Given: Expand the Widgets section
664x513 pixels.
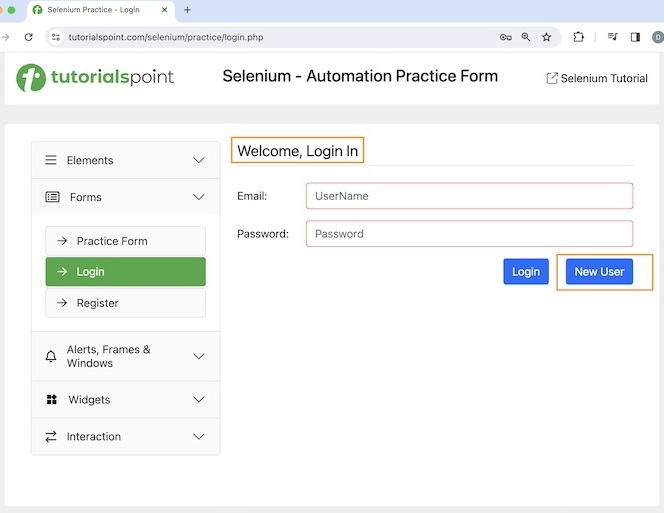Looking at the screenshot, I should 199,400.
